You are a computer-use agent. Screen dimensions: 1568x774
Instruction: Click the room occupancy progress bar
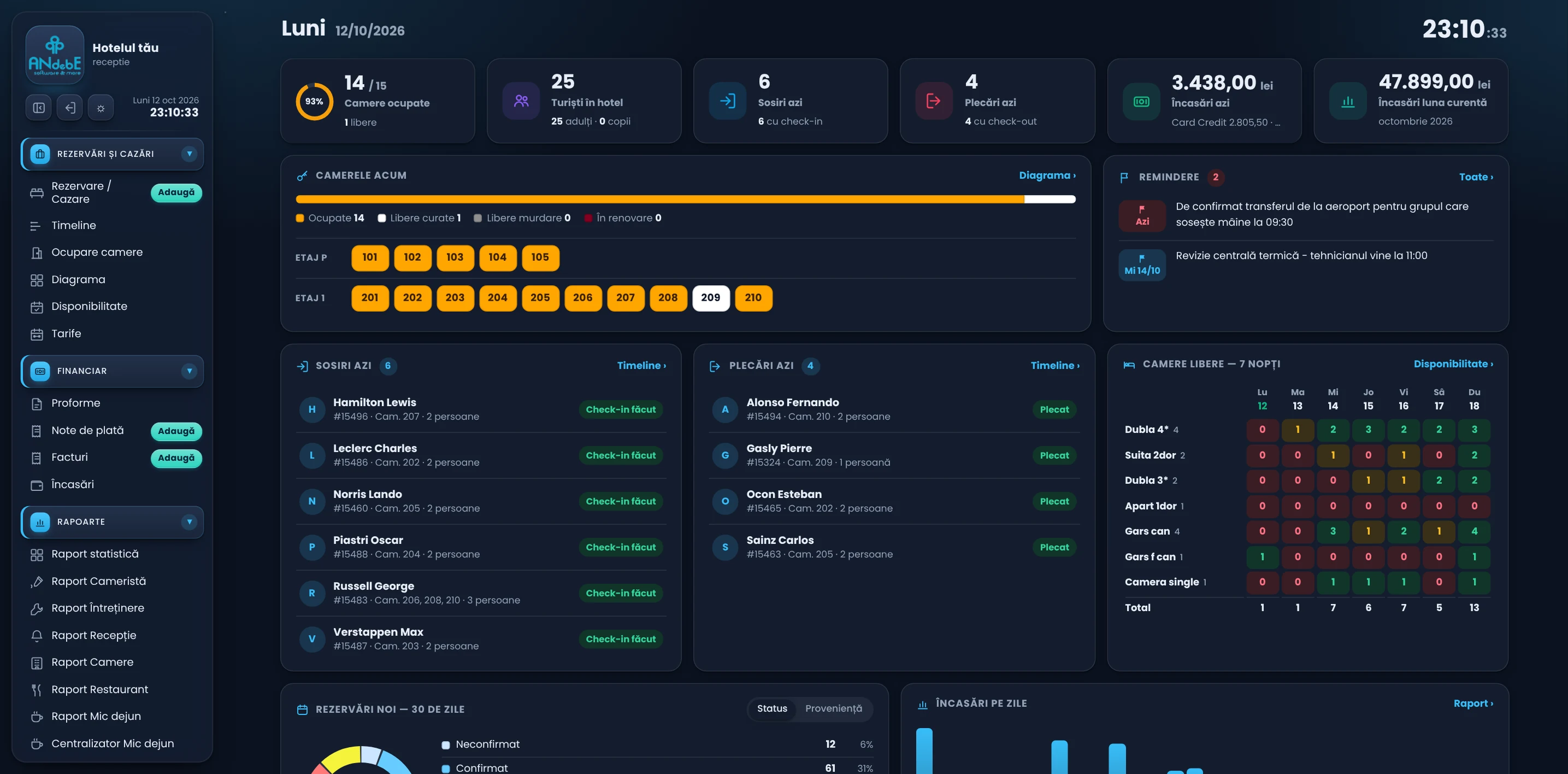click(686, 199)
